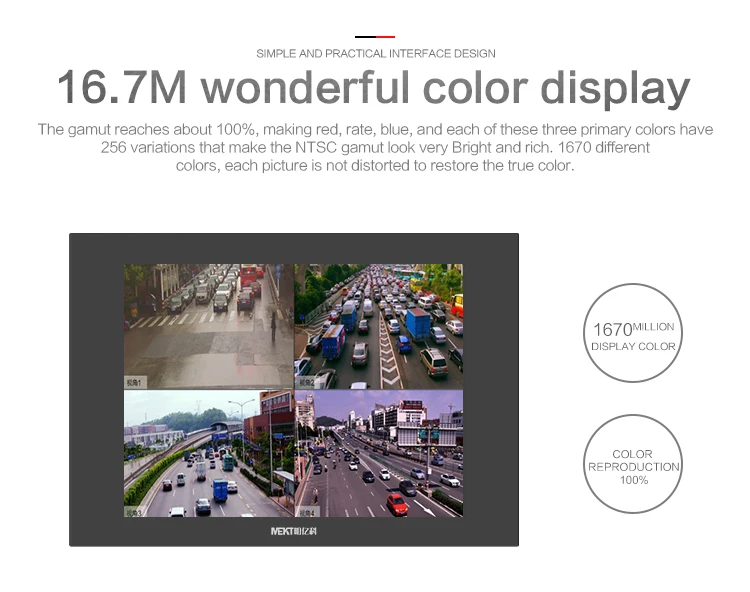Screen dimensions: 750x592
Task: Click the top-left rainy street camera feed
Action: coord(209,326)
